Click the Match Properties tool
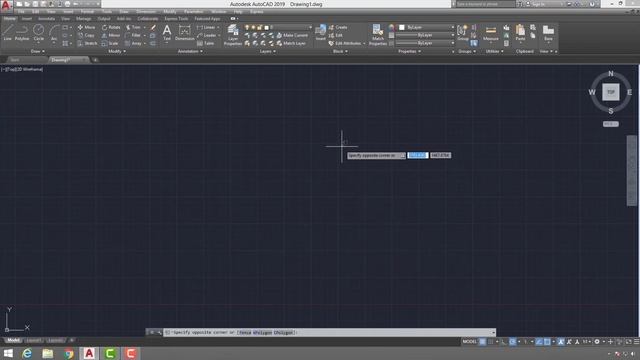The image size is (640, 360). click(378, 34)
